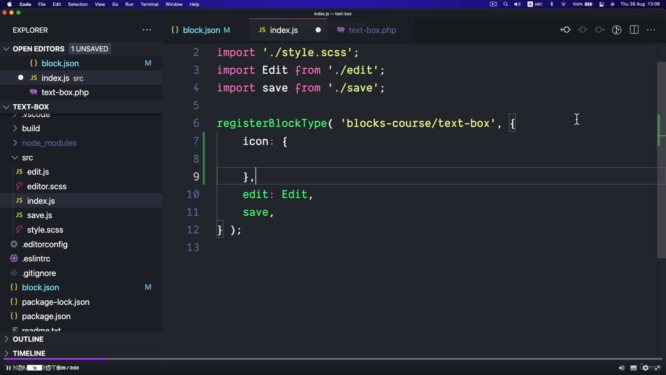Click JSON icon beside package.json
Viewport: 666px width, 375px height.
tap(14, 316)
